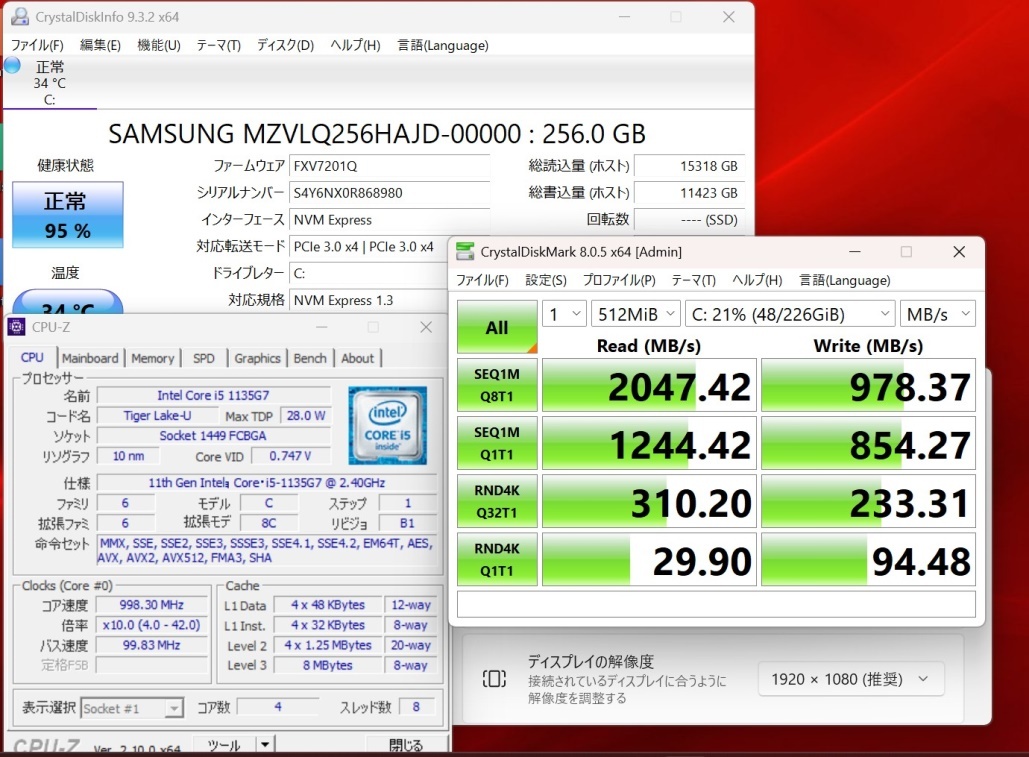Click the RND4K Q1T1 read result 29.90

[649, 559]
